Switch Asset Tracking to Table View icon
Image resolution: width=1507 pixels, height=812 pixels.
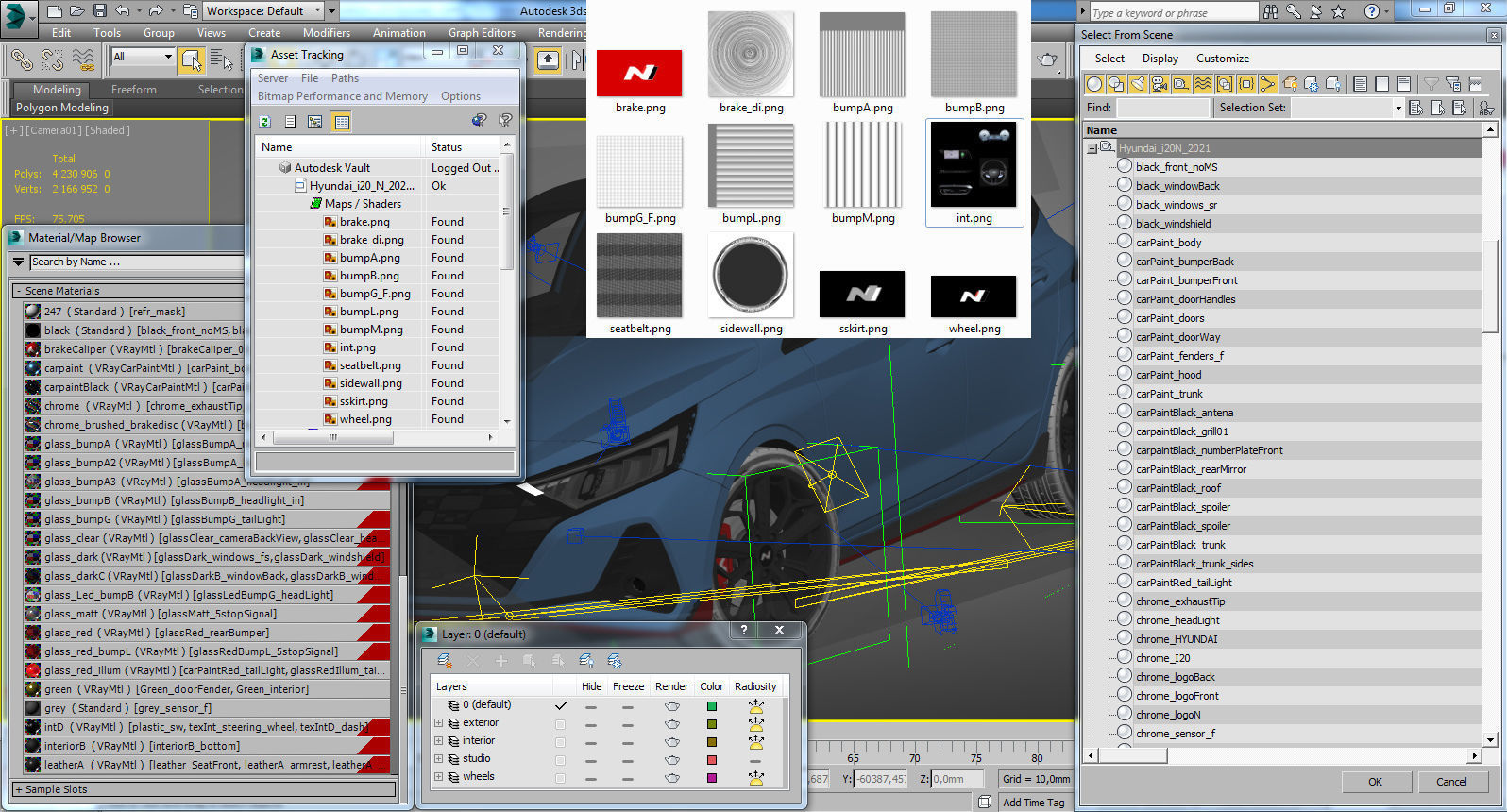342,122
